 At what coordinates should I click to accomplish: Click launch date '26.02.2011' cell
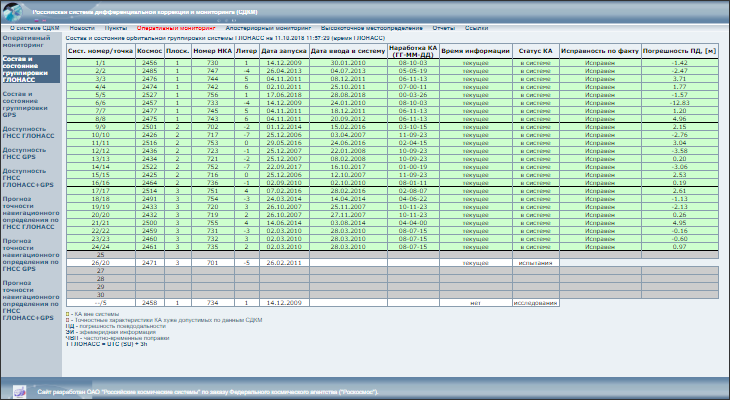coord(284,263)
